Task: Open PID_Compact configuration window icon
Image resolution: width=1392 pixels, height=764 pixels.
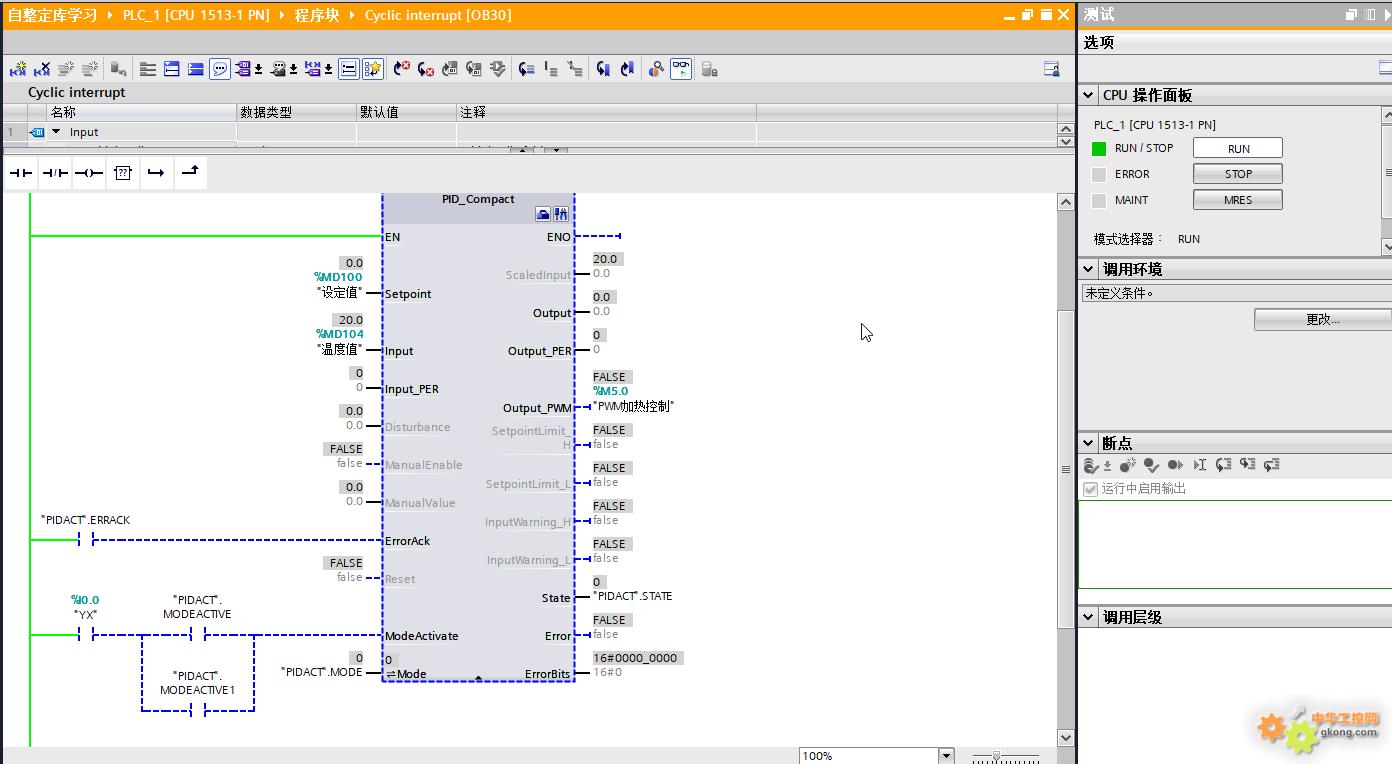Action: 543,214
